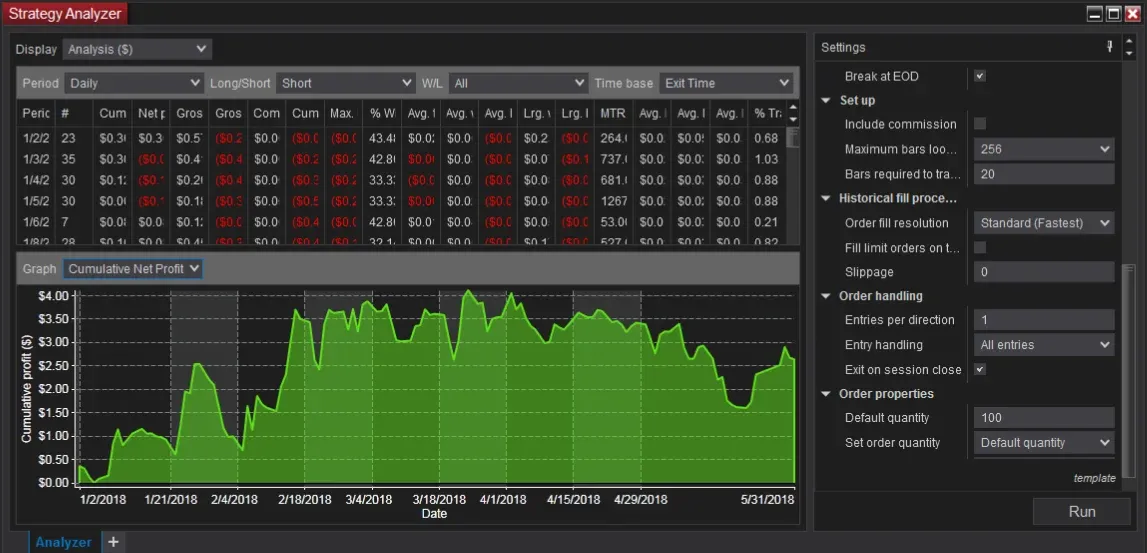Click the template link
1147x553 pixels.
click(x=1094, y=478)
